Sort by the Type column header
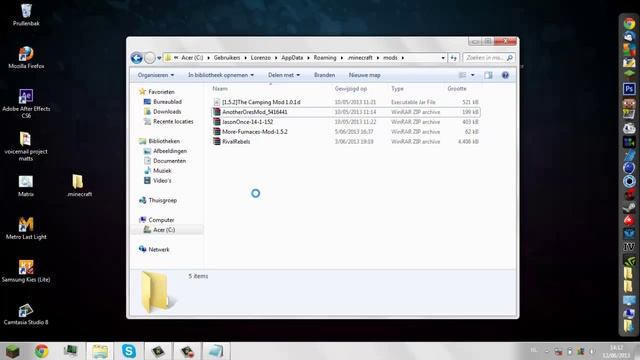 (397, 89)
